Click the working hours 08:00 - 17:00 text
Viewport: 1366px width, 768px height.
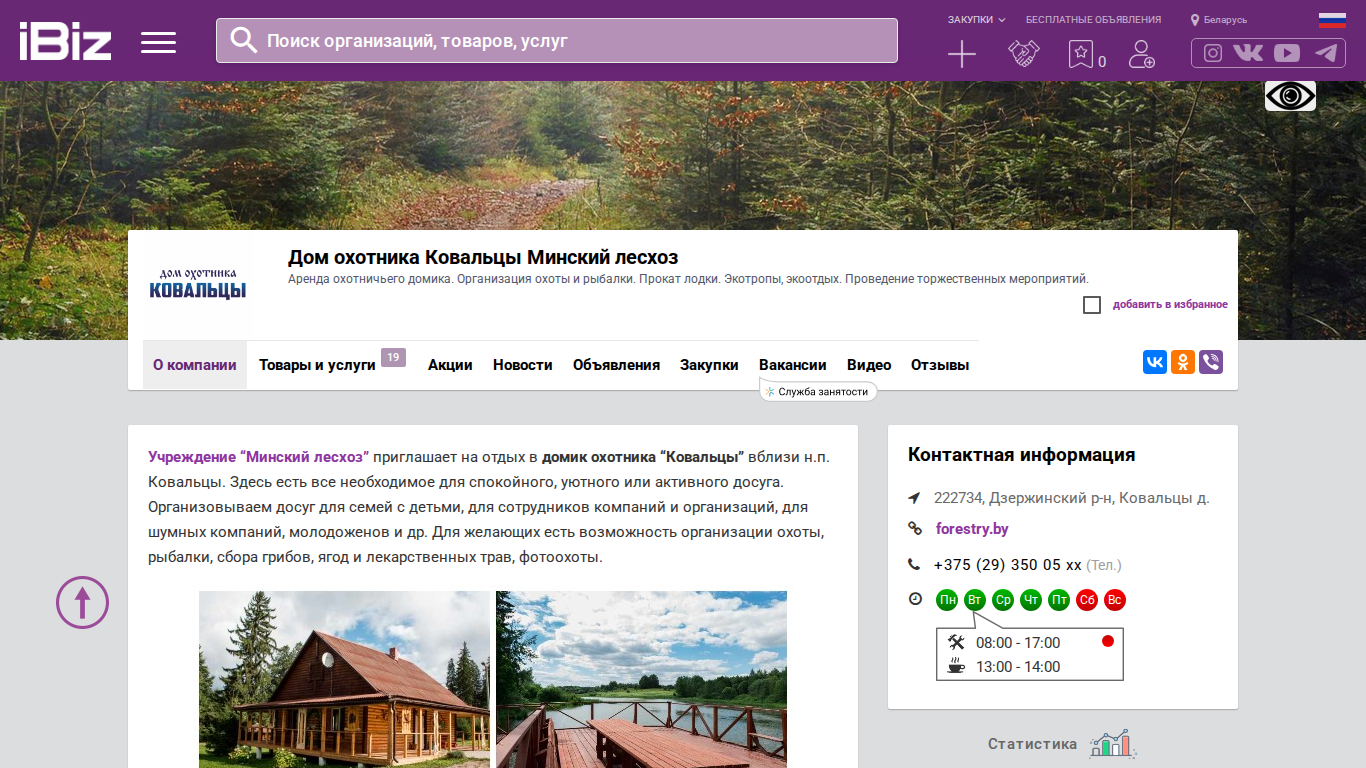[x=1018, y=643]
